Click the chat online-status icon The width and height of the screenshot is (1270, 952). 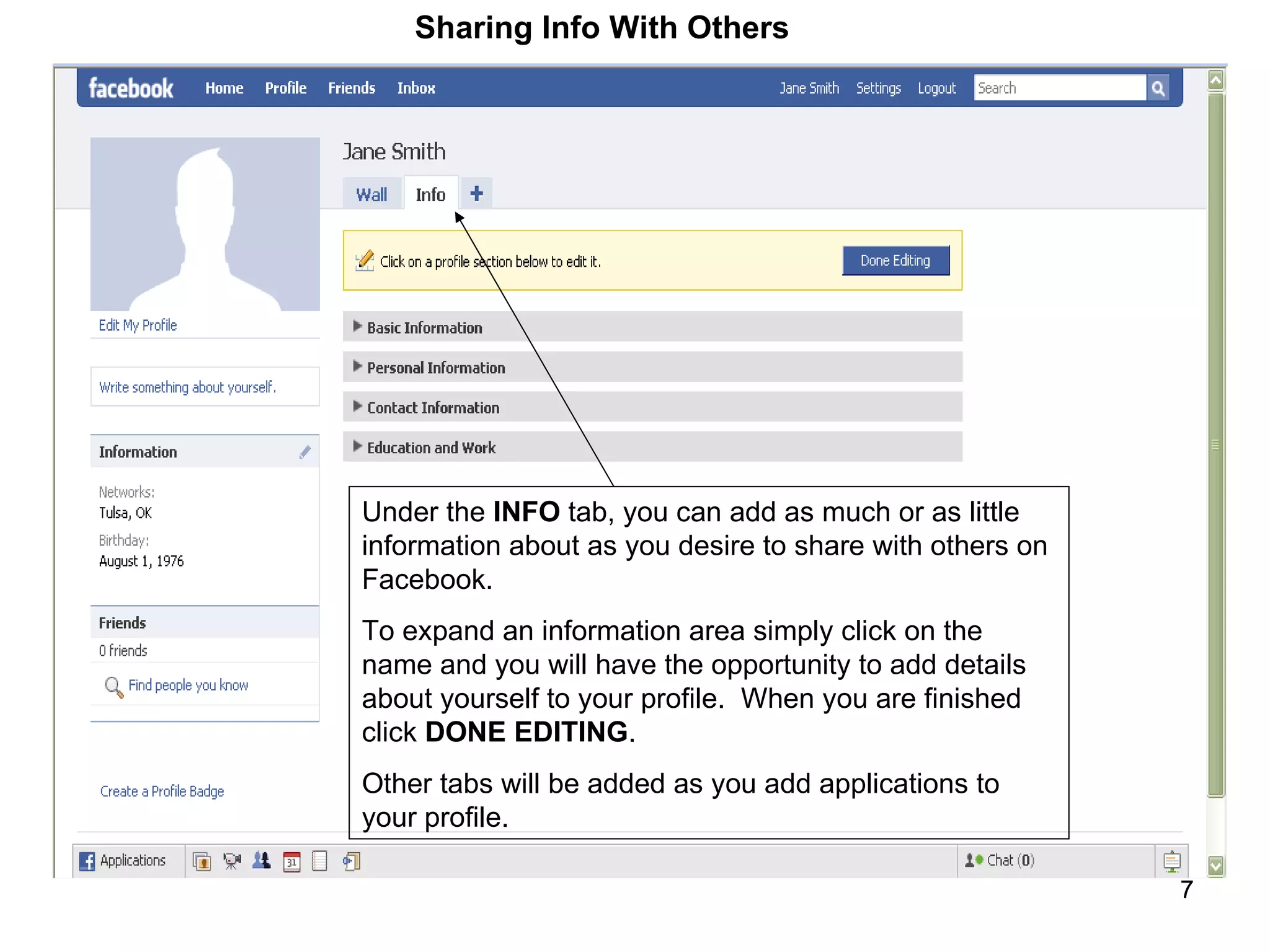click(974, 860)
